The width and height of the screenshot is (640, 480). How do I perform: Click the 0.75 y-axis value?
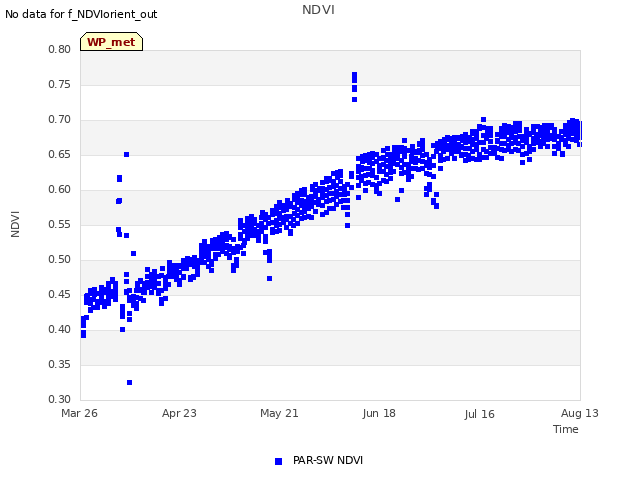click(60, 84)
